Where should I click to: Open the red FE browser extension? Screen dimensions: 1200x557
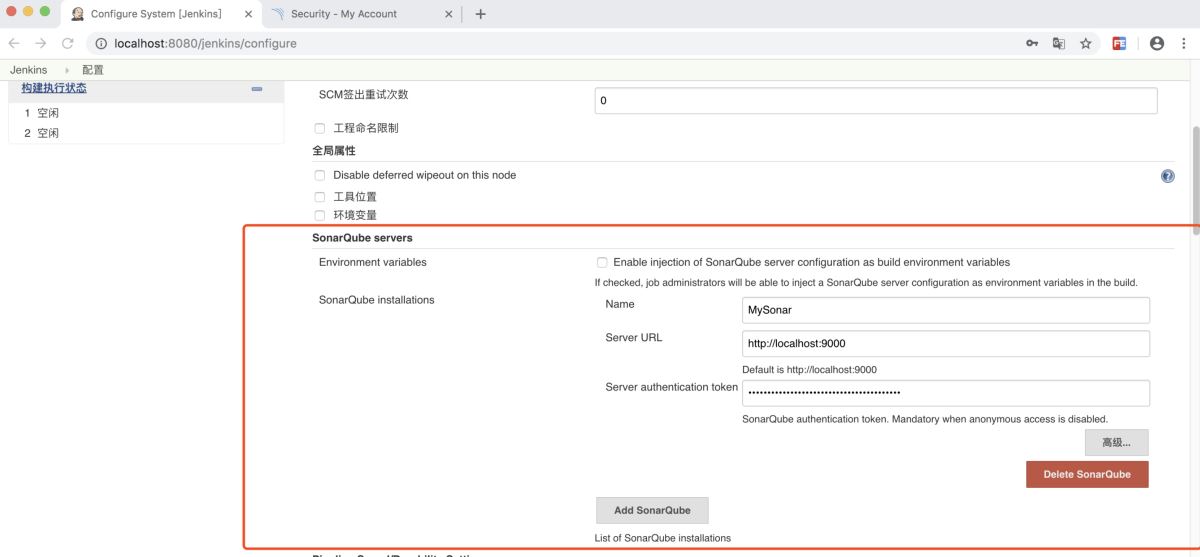tap(1120, 43)
